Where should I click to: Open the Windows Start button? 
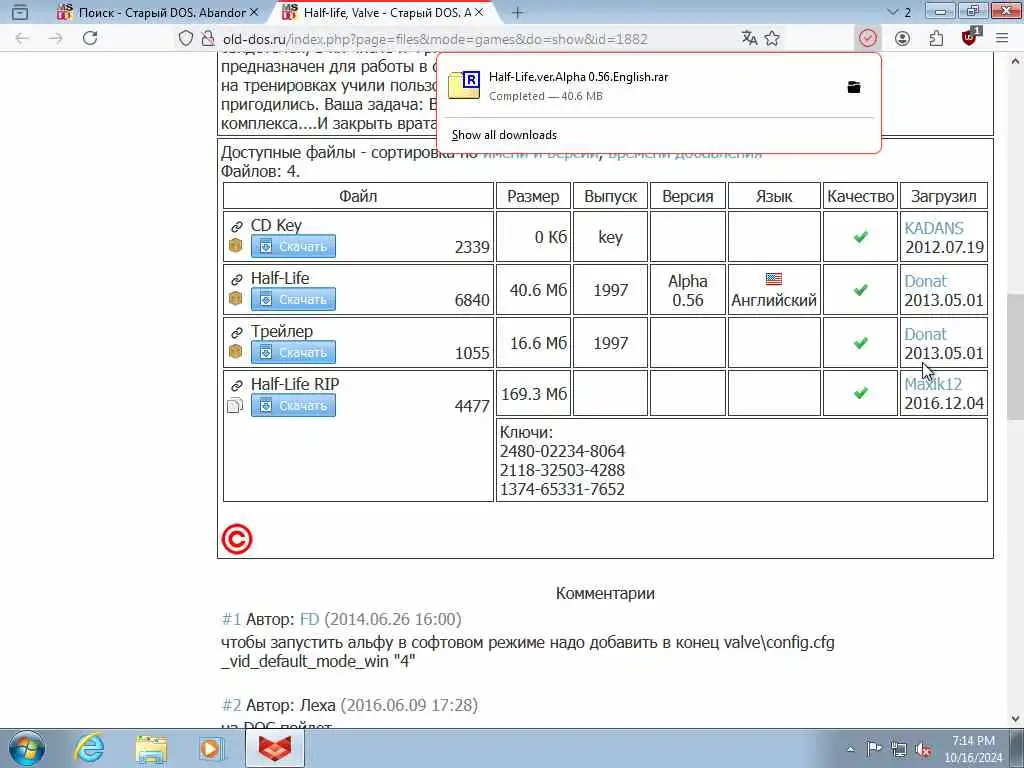click(27, 748)
